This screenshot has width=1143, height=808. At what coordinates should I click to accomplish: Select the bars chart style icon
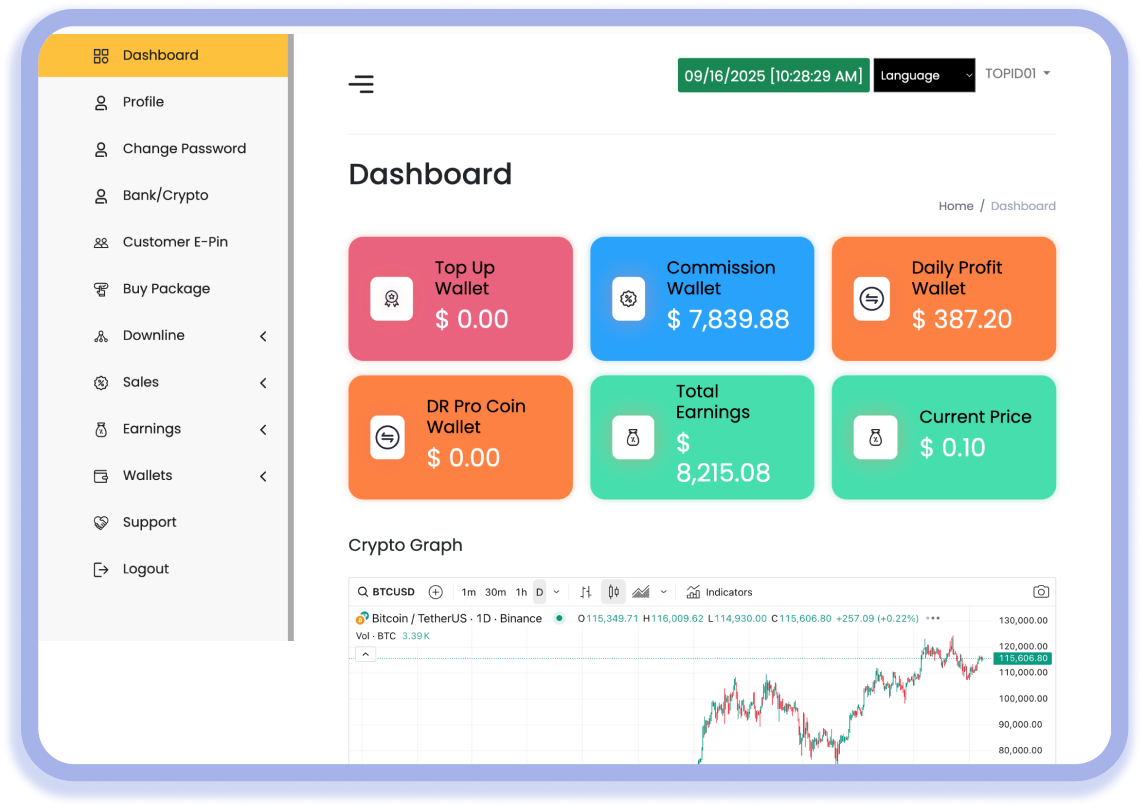click(586, 592)
